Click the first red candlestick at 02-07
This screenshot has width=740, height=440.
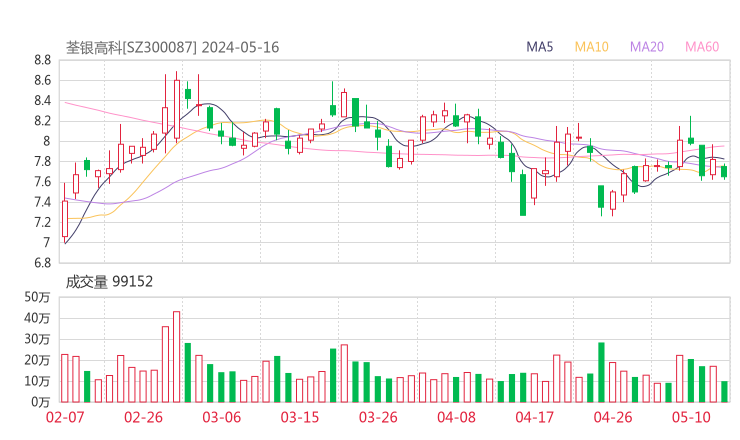coord(65,213)
